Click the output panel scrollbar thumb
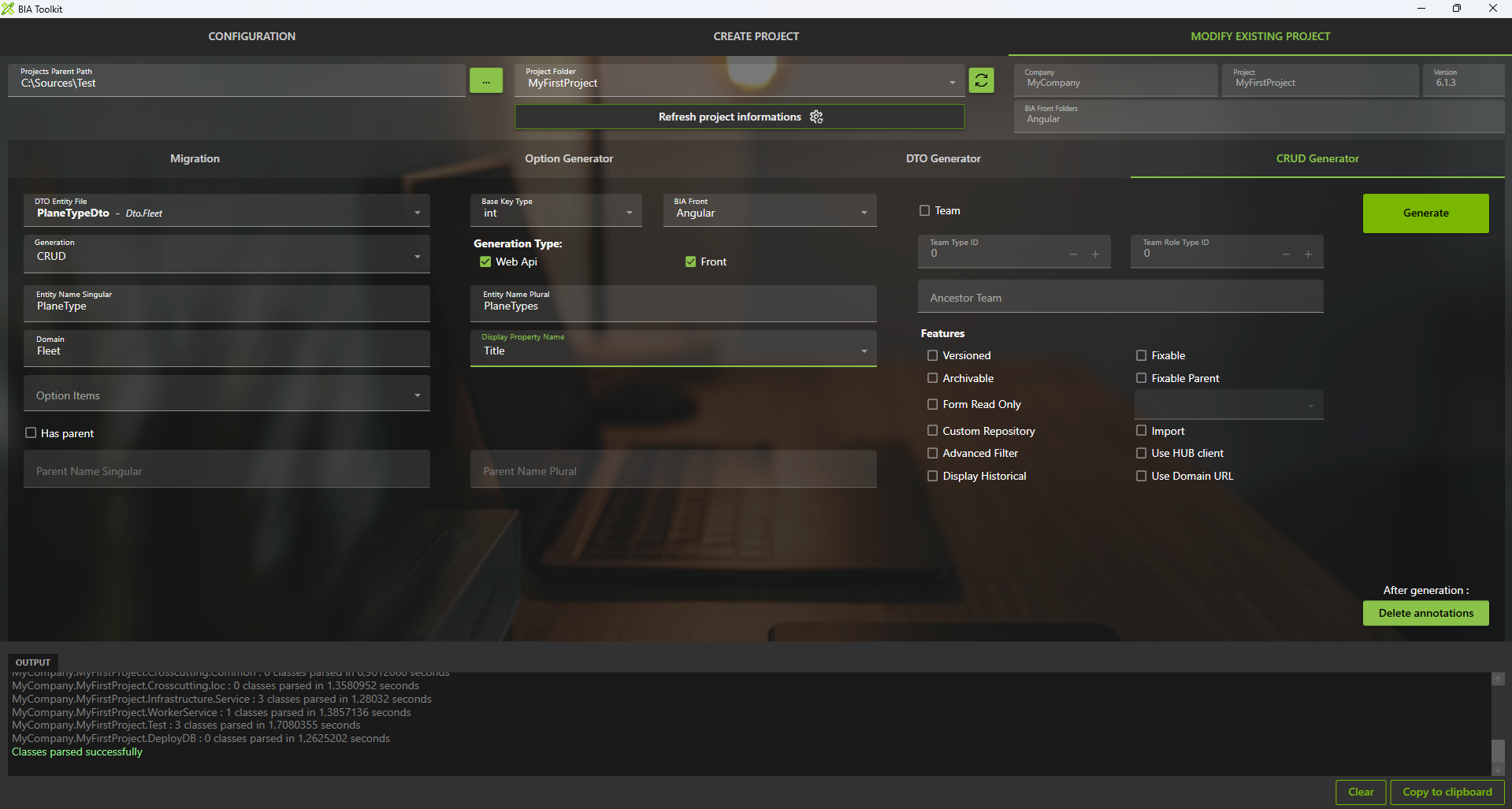The height and width of the screenshot is (809, 1512). tap(1498, 751)
